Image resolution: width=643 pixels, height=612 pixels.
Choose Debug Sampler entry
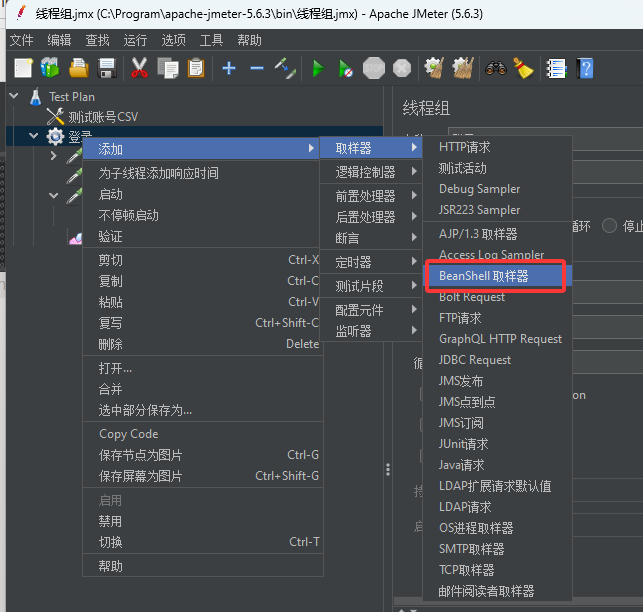point(497,189)
